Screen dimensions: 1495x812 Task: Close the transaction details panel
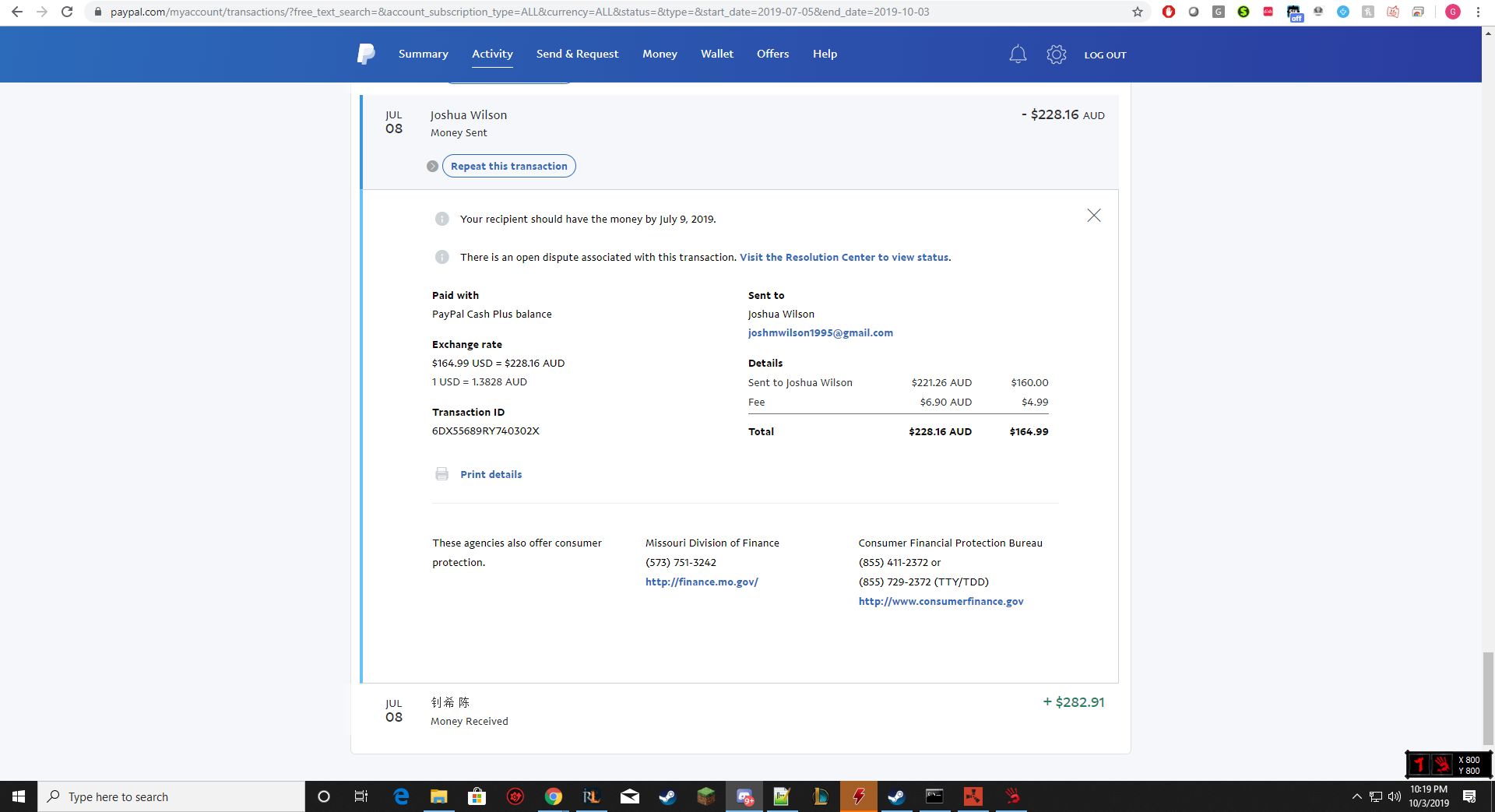pos(1094,216)
